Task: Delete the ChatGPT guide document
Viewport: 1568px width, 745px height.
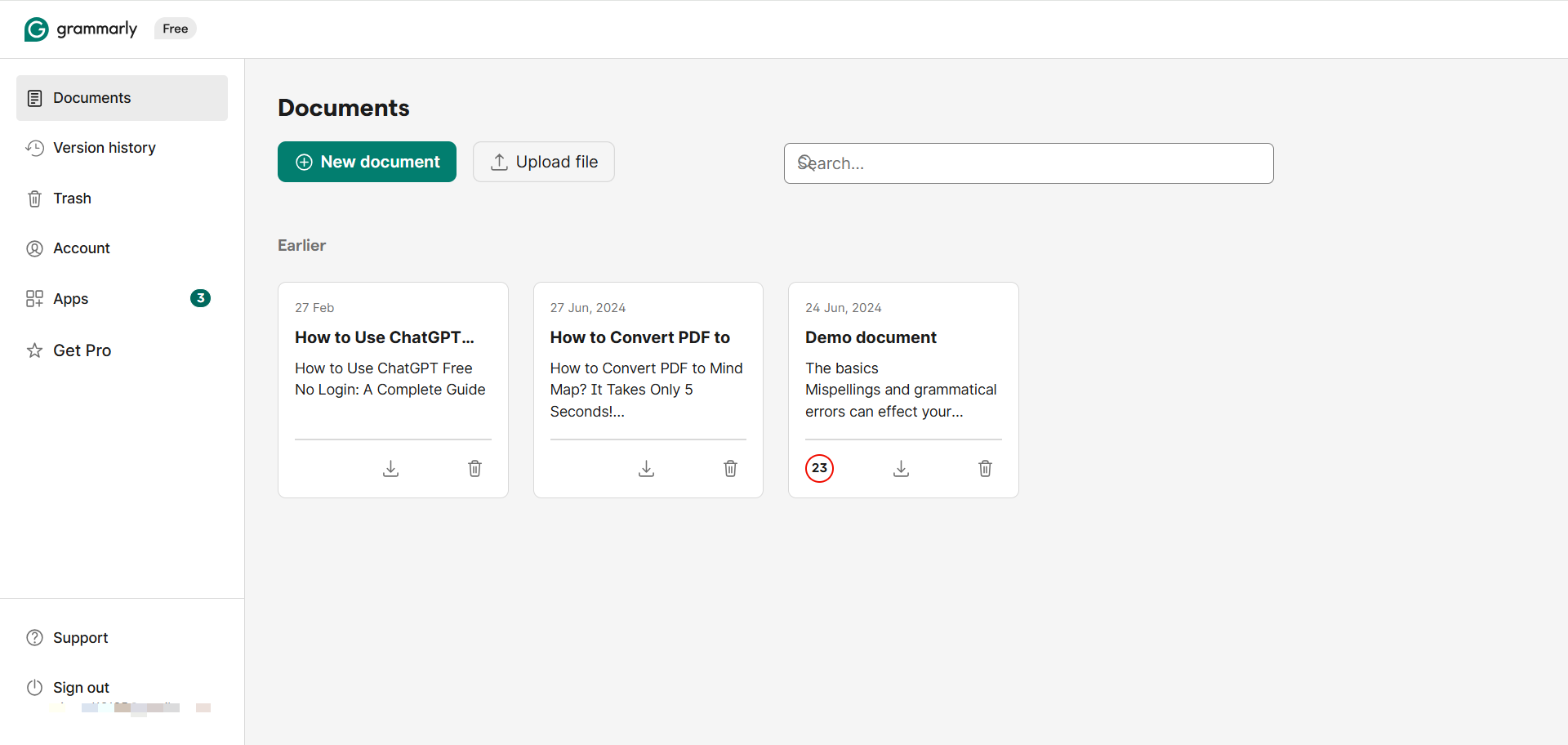Action: [474, 468]
